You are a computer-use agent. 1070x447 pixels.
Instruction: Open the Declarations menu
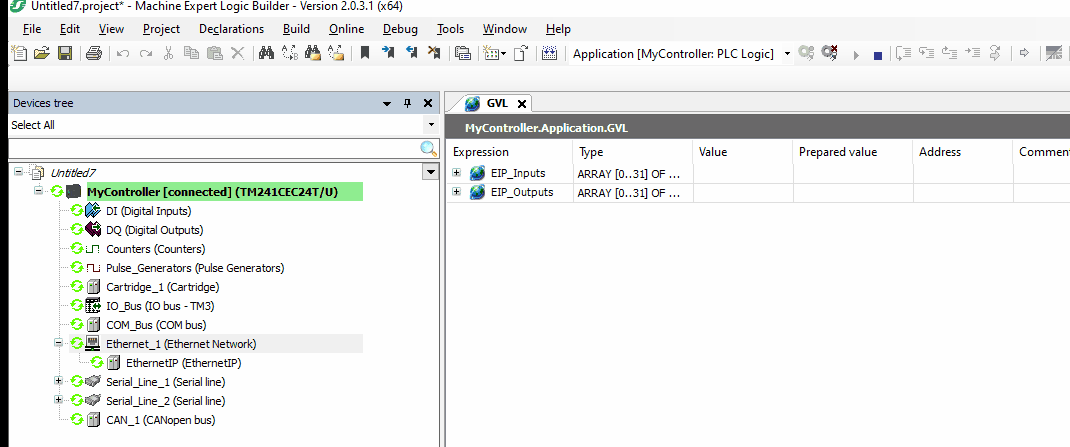(231, 29)
